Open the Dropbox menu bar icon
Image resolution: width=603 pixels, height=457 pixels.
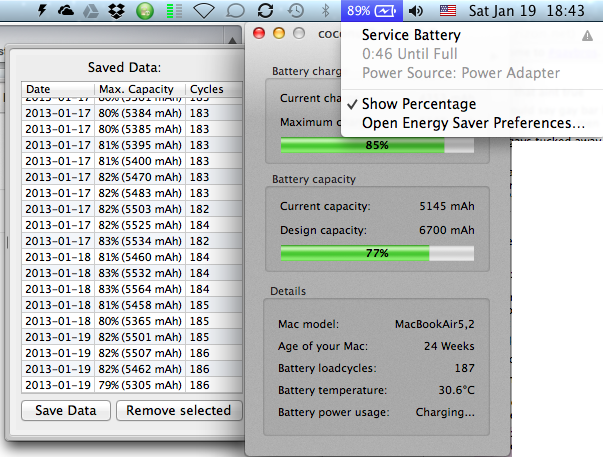(x=116, y=11)
